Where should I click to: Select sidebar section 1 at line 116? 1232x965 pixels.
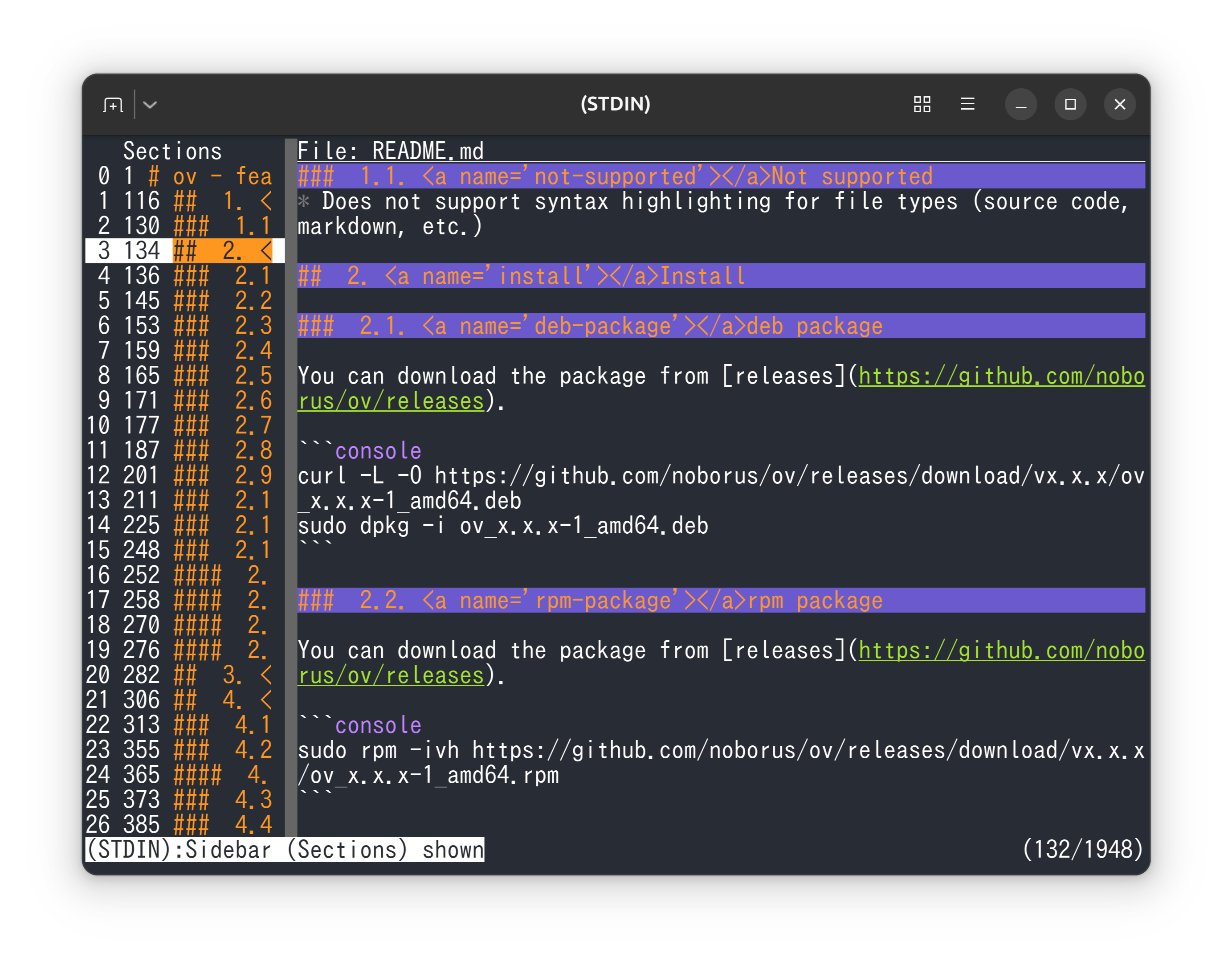click(x=185, y=201)
